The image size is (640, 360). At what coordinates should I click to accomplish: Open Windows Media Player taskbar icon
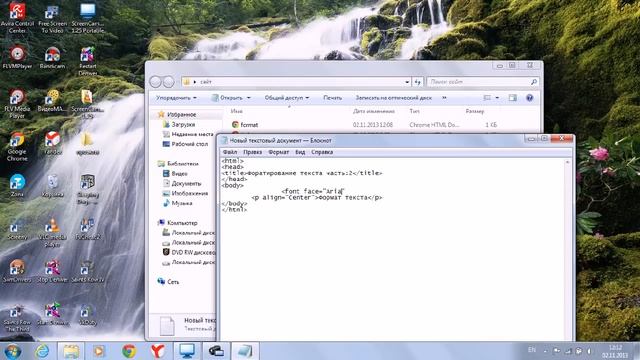point(100,351)
